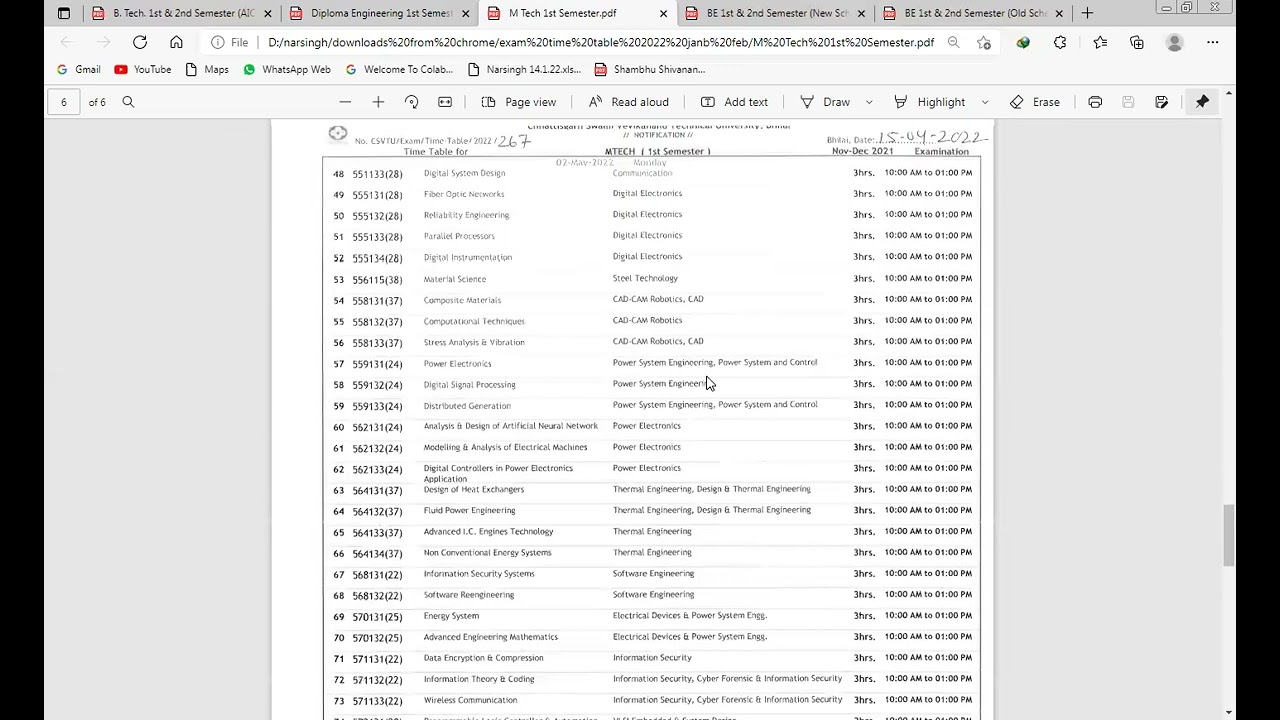1280x720 pixels.
Task: Open the Shambhu Shivanan bookmark
Action: tap(650, 69)
